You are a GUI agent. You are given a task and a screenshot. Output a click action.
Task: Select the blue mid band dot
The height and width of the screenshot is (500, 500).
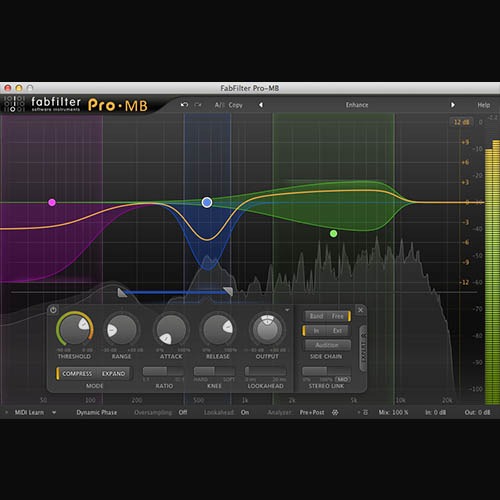tap(207, 202)
